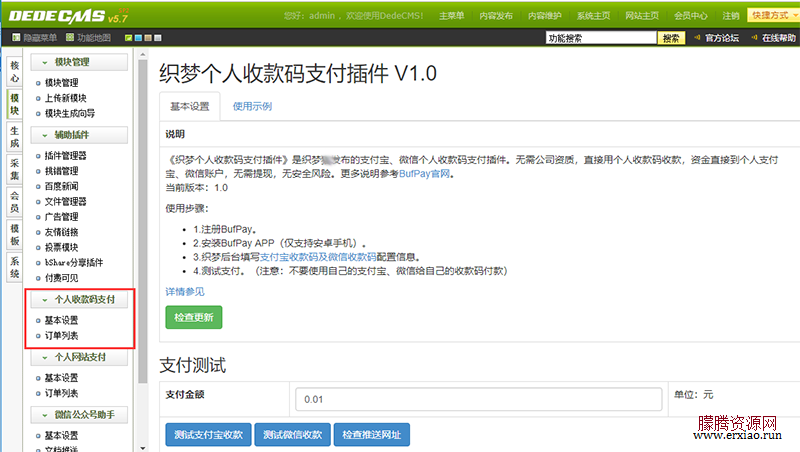Open 插件管理器 sidebar item
The height and width of the screenshot is (452, 800).
click(x=65, y=156)
